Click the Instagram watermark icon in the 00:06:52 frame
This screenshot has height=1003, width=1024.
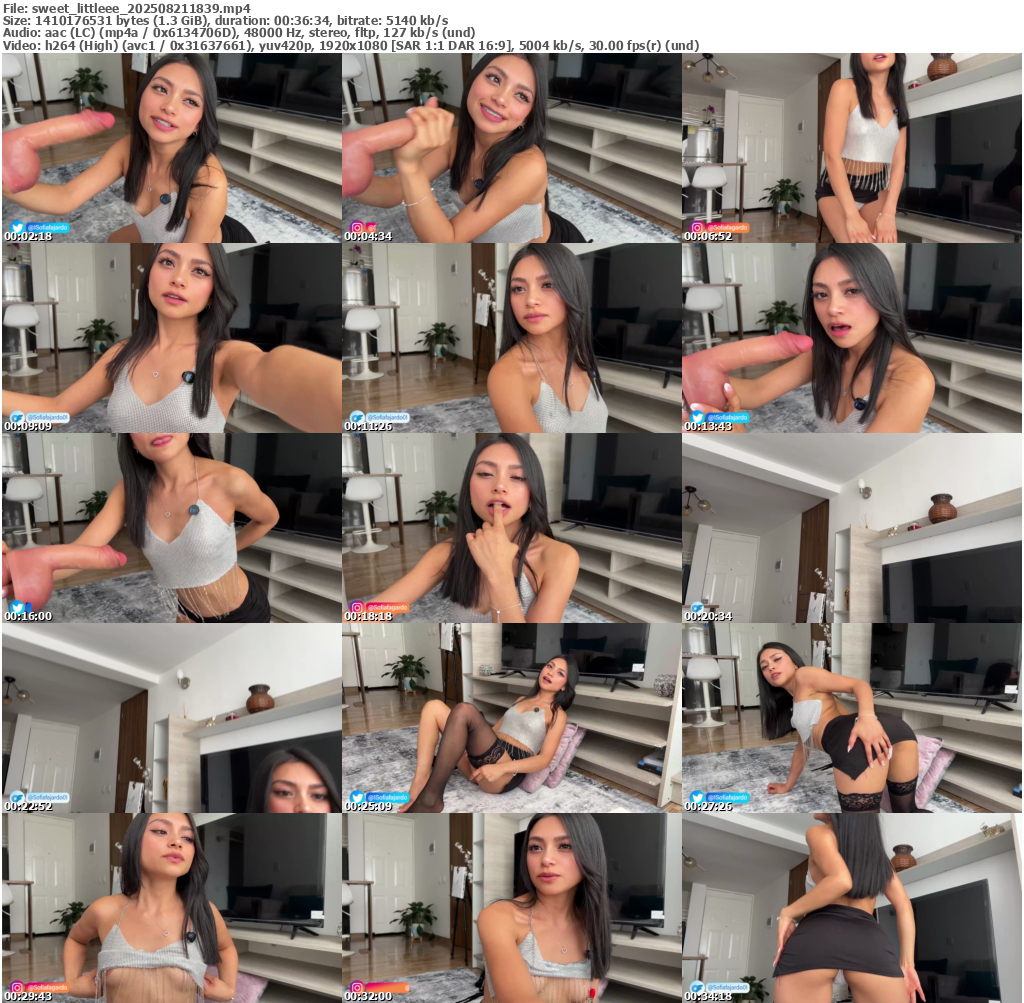(x=697, y=227)
